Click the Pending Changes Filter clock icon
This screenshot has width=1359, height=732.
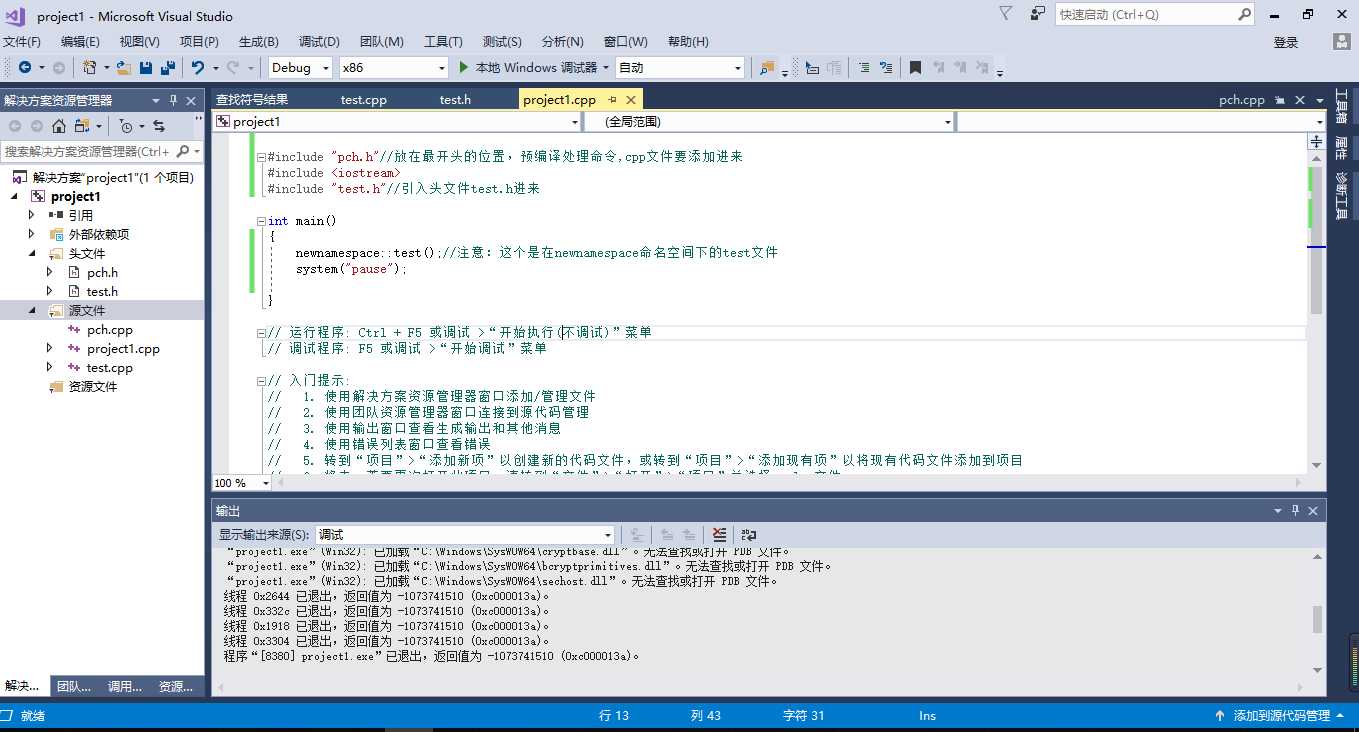(x=125, y=126)
